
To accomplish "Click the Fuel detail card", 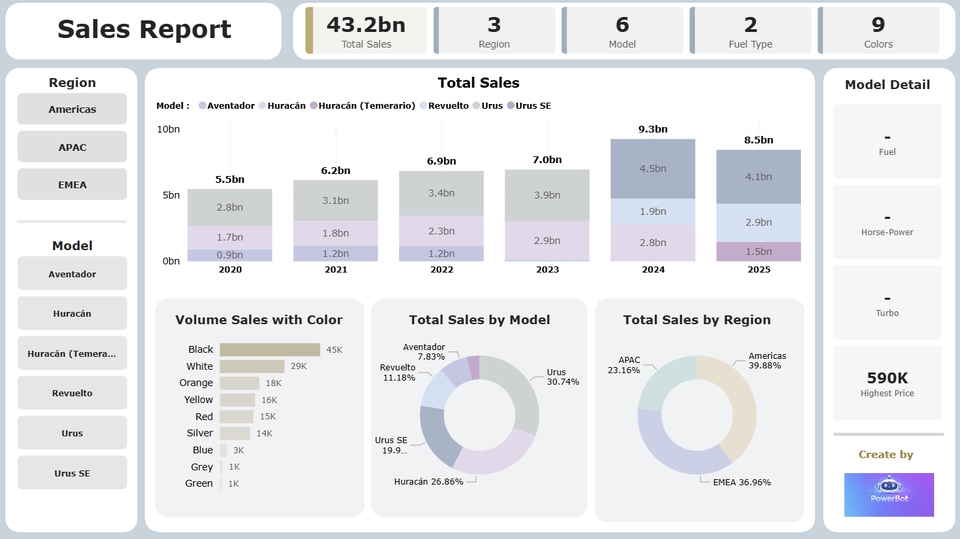I will point(887,142).
